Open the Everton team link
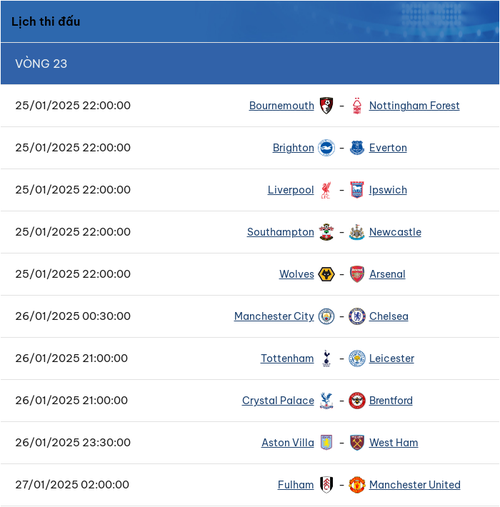 point(388,148)
